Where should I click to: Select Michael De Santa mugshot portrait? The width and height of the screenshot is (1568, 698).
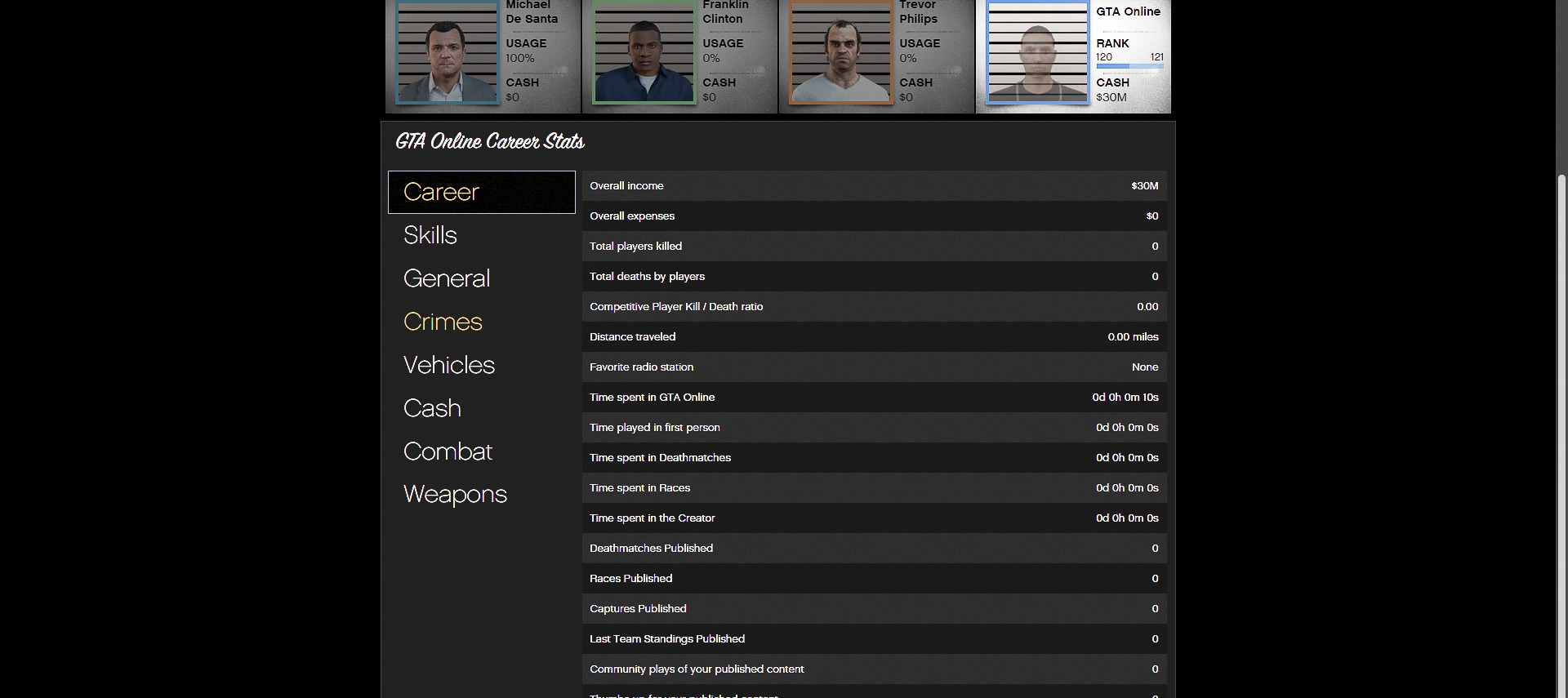pos(447,52)
